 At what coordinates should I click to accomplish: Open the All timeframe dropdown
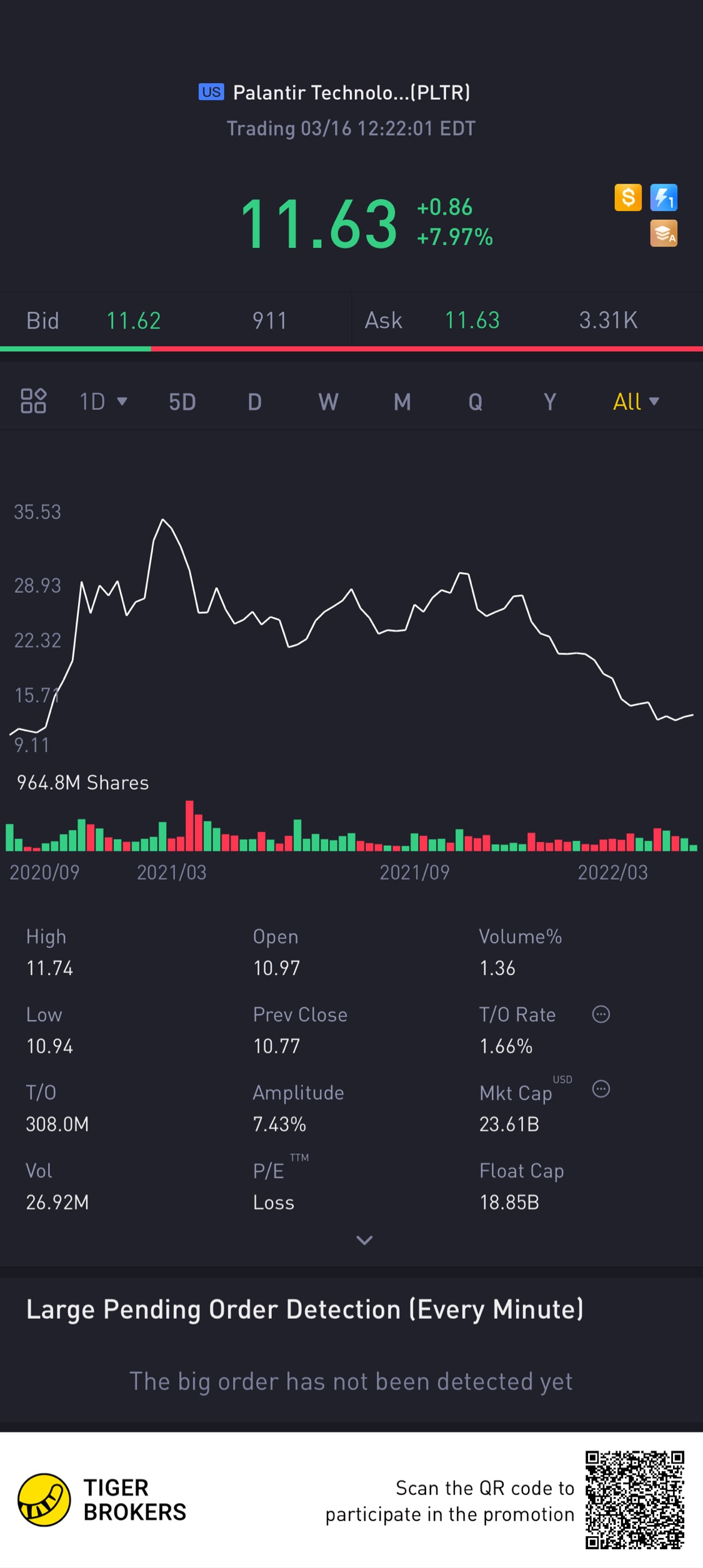point(636,401)
